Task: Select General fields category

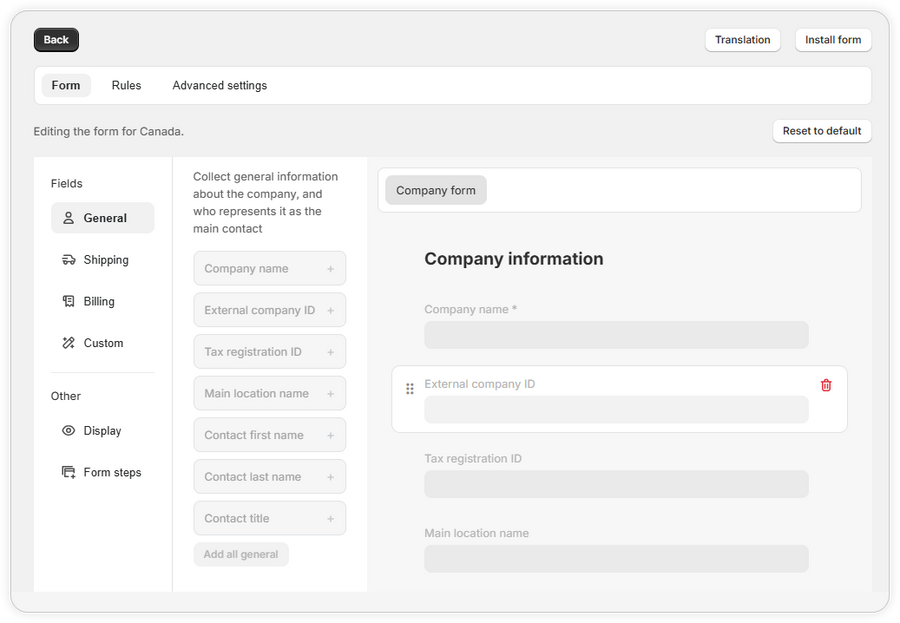Action: tap(103, 218)
